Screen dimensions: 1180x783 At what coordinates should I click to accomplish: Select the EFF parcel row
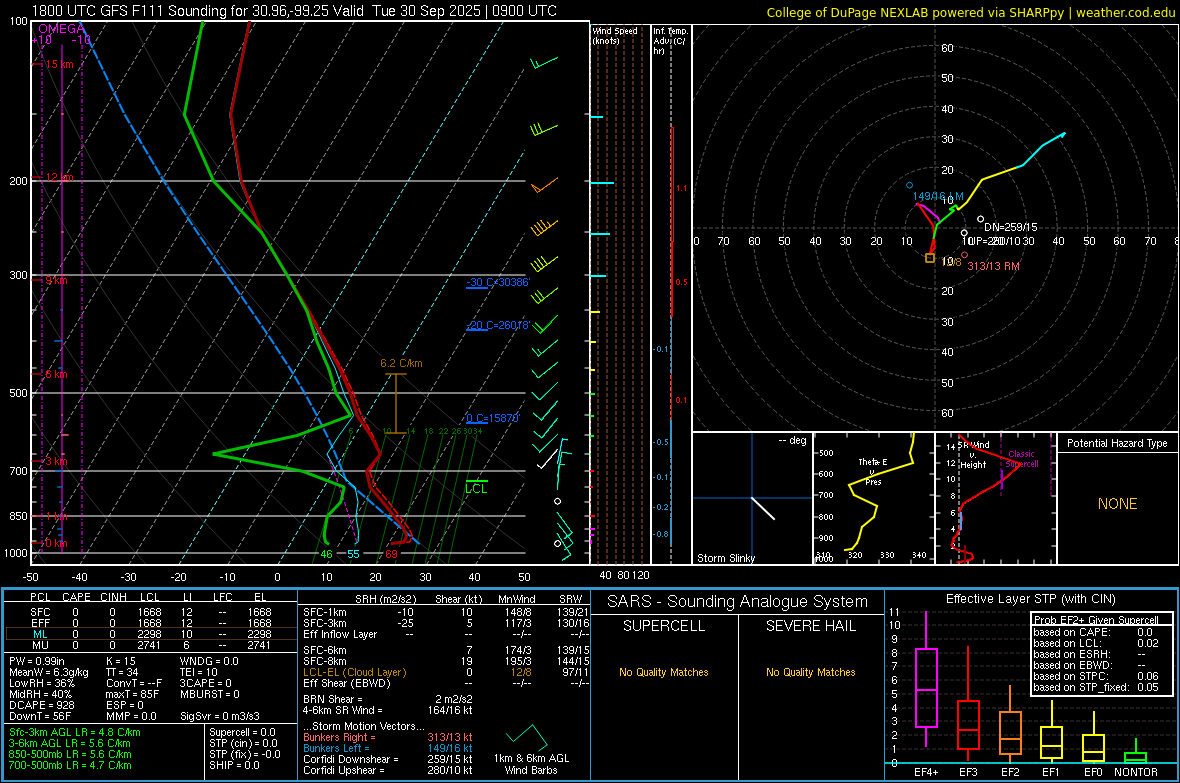coord(150,623)
